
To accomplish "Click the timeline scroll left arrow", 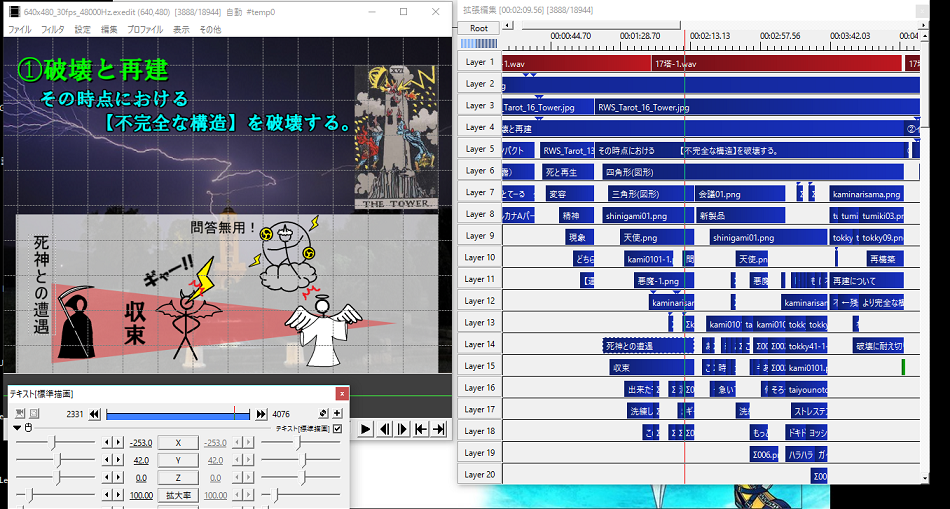I will (x=508, y=25).
